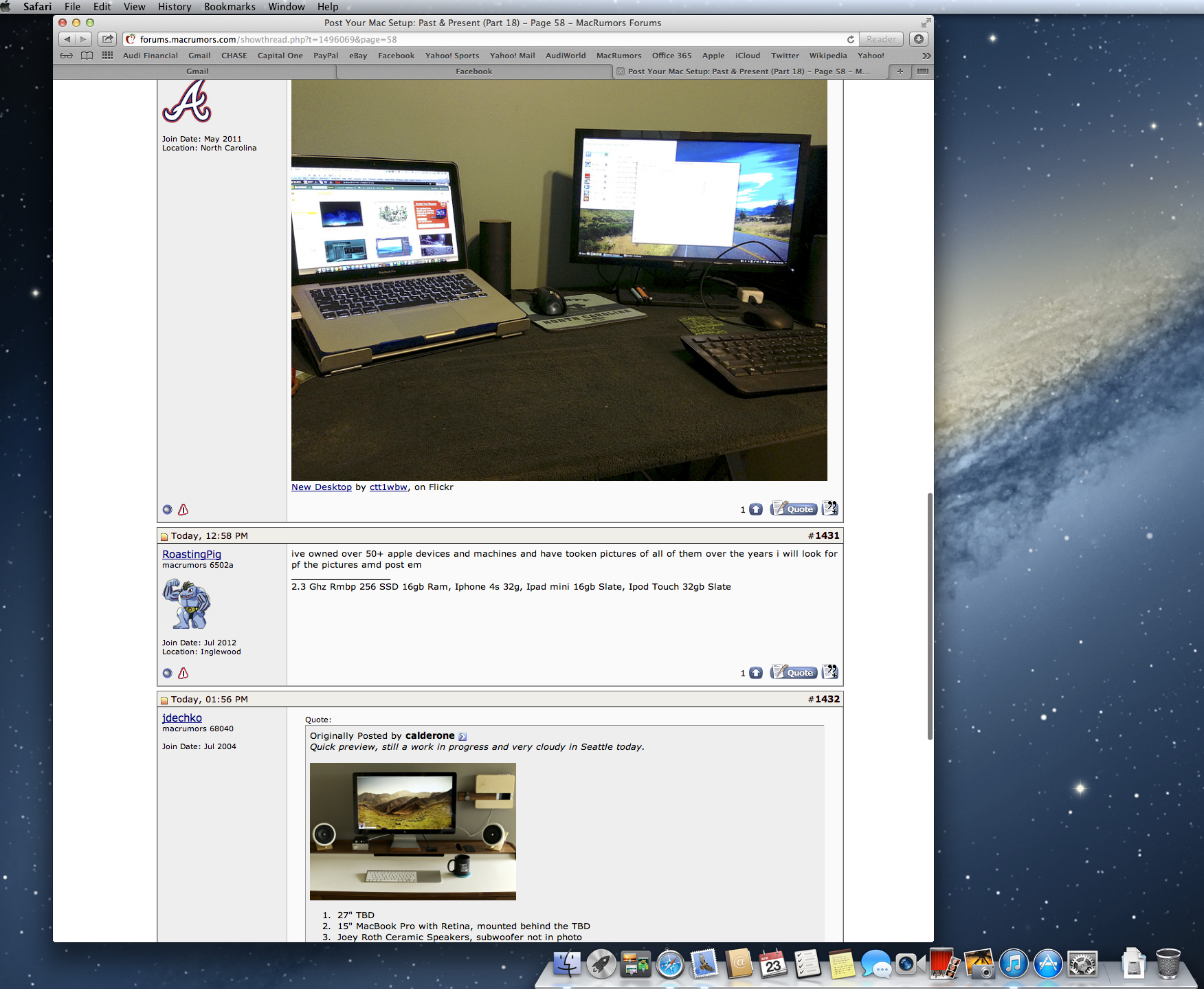Screen dimensions: 1204x989
Task: Click RoastingPig's online status icon
Action: point(167,673)
